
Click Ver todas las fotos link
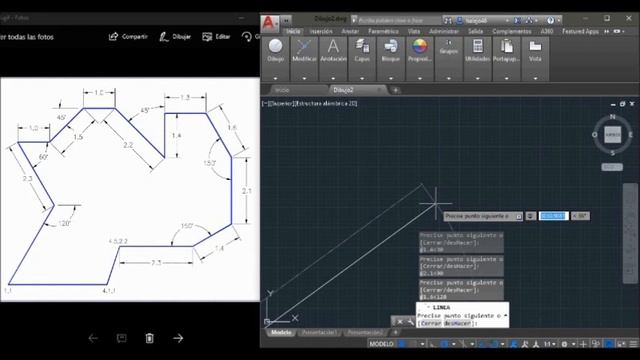click(x=27, y=37)
